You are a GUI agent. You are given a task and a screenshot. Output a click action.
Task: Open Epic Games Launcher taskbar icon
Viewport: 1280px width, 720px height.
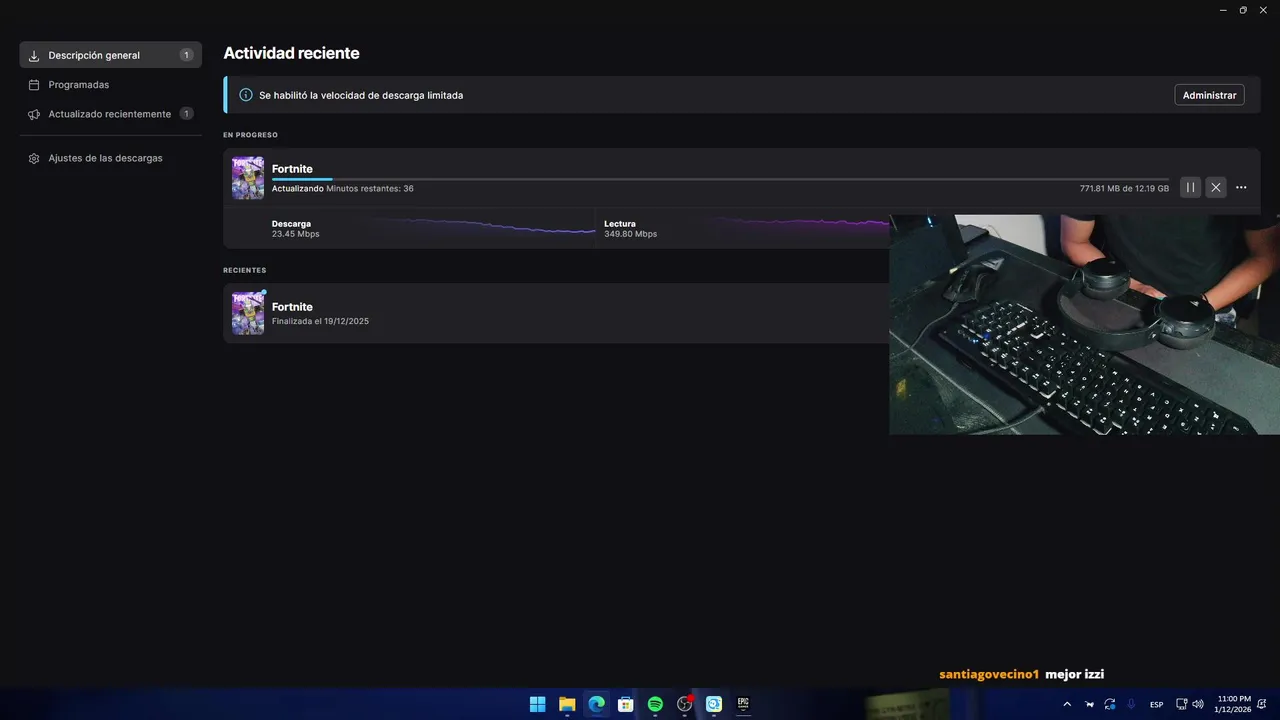coord(743,704)
